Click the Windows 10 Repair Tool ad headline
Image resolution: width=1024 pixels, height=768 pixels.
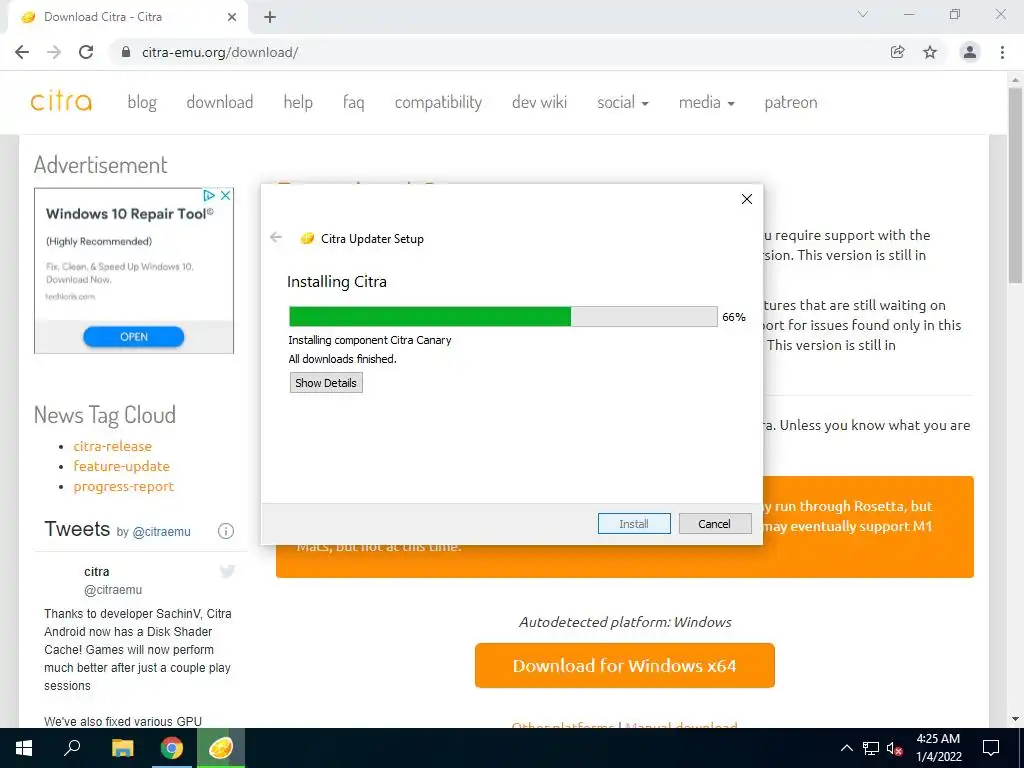[x=129, y=214]
